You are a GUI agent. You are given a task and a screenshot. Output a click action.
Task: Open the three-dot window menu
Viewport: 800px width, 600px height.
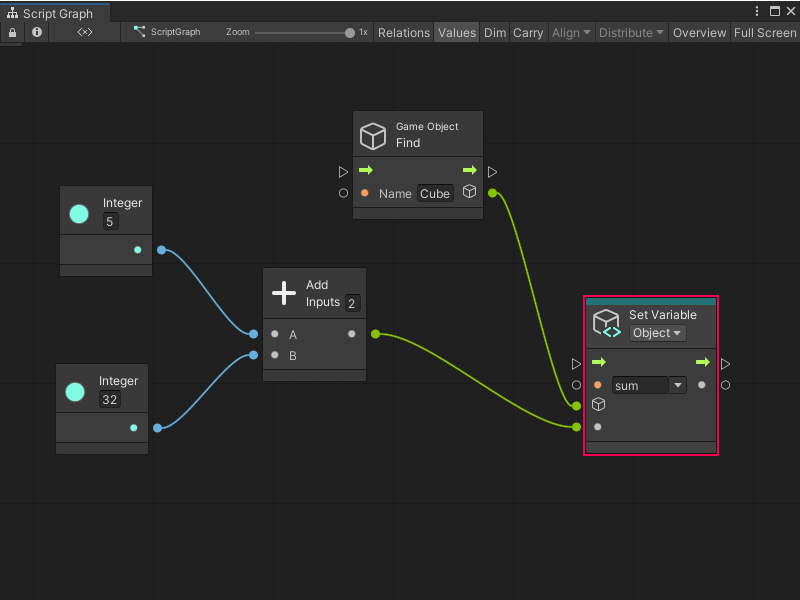757,10
